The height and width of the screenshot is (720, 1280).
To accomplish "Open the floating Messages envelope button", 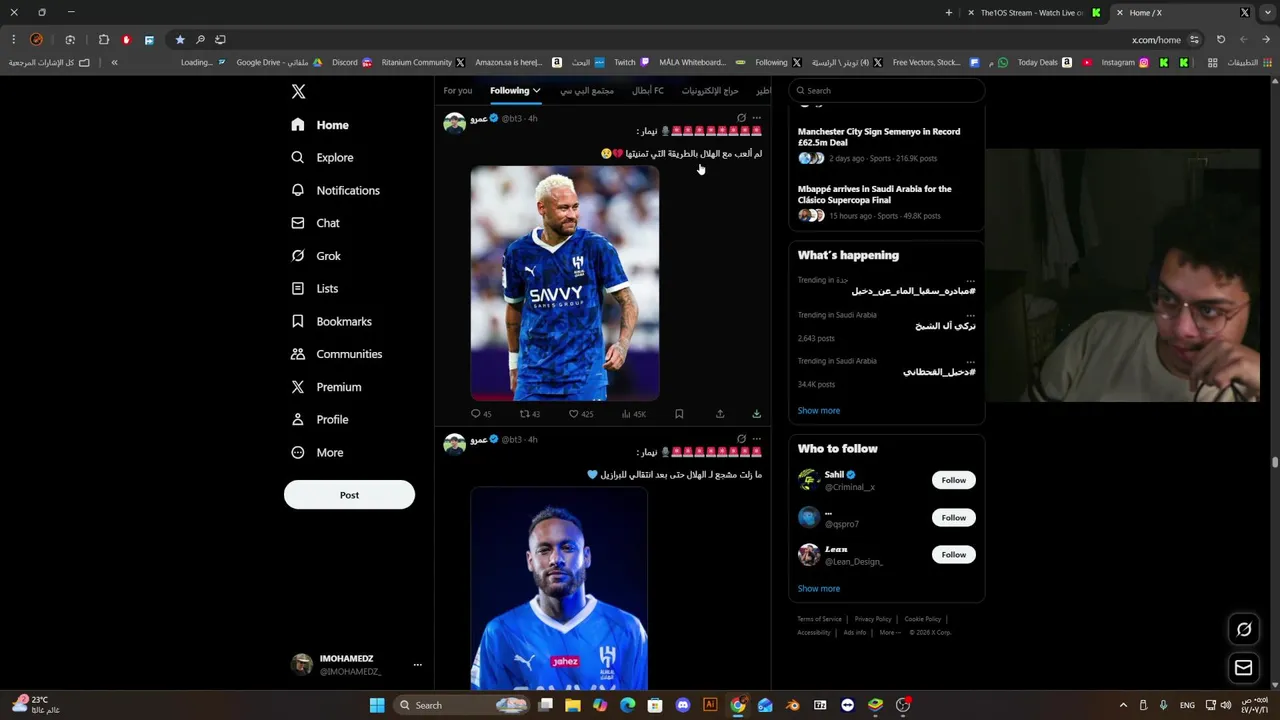I will [1244, 667].
